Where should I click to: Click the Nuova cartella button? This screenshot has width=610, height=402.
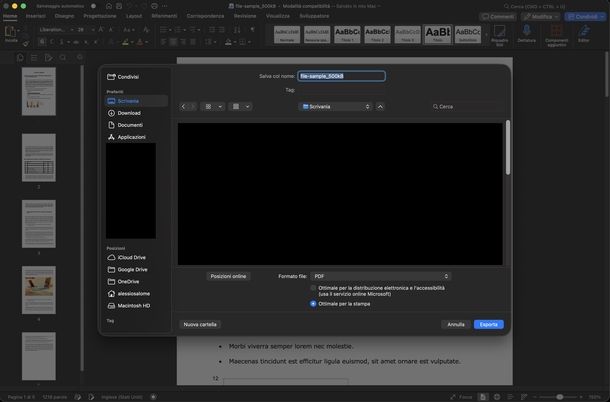tap(200, 324)
